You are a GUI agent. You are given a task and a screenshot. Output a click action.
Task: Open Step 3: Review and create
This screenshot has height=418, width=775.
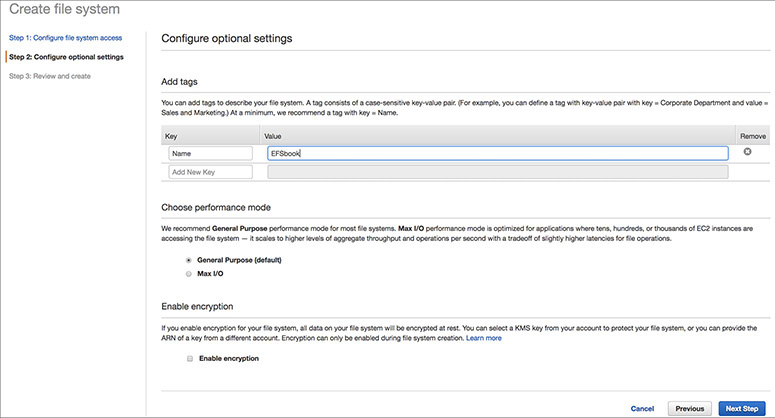pyautogui.click(x=50, y=76)
